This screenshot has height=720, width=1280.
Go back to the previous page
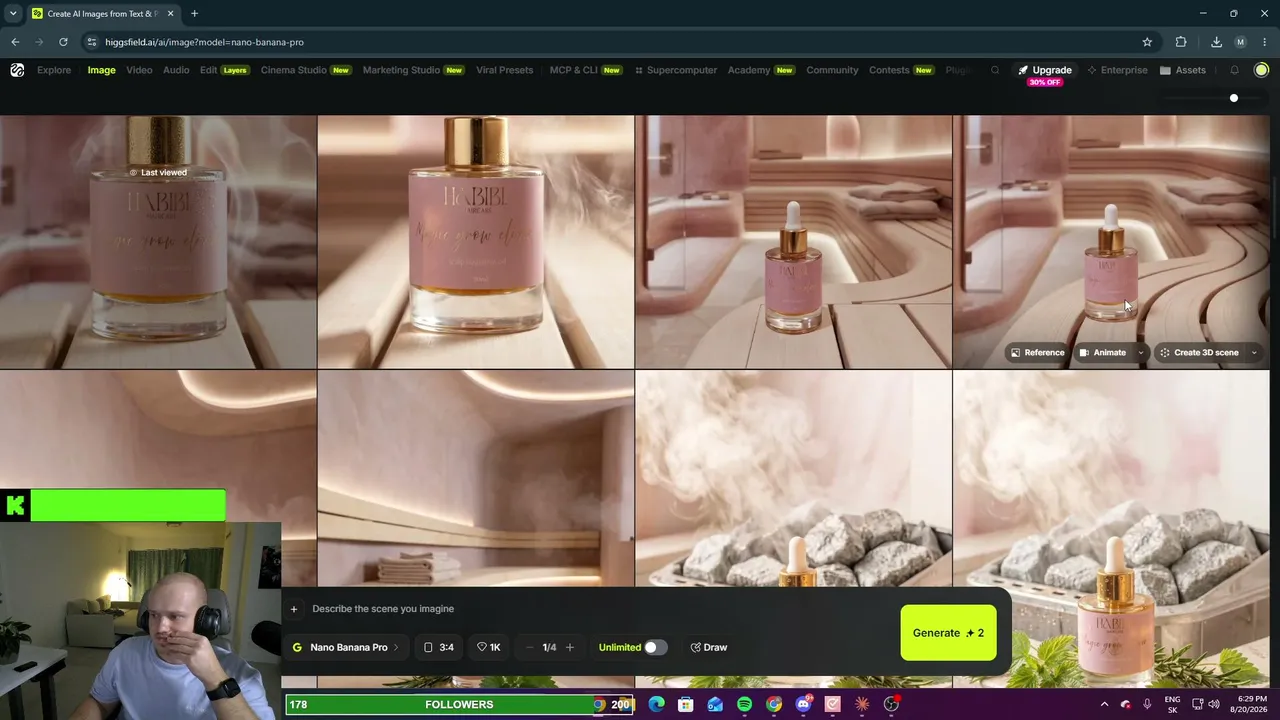(15, 42)
